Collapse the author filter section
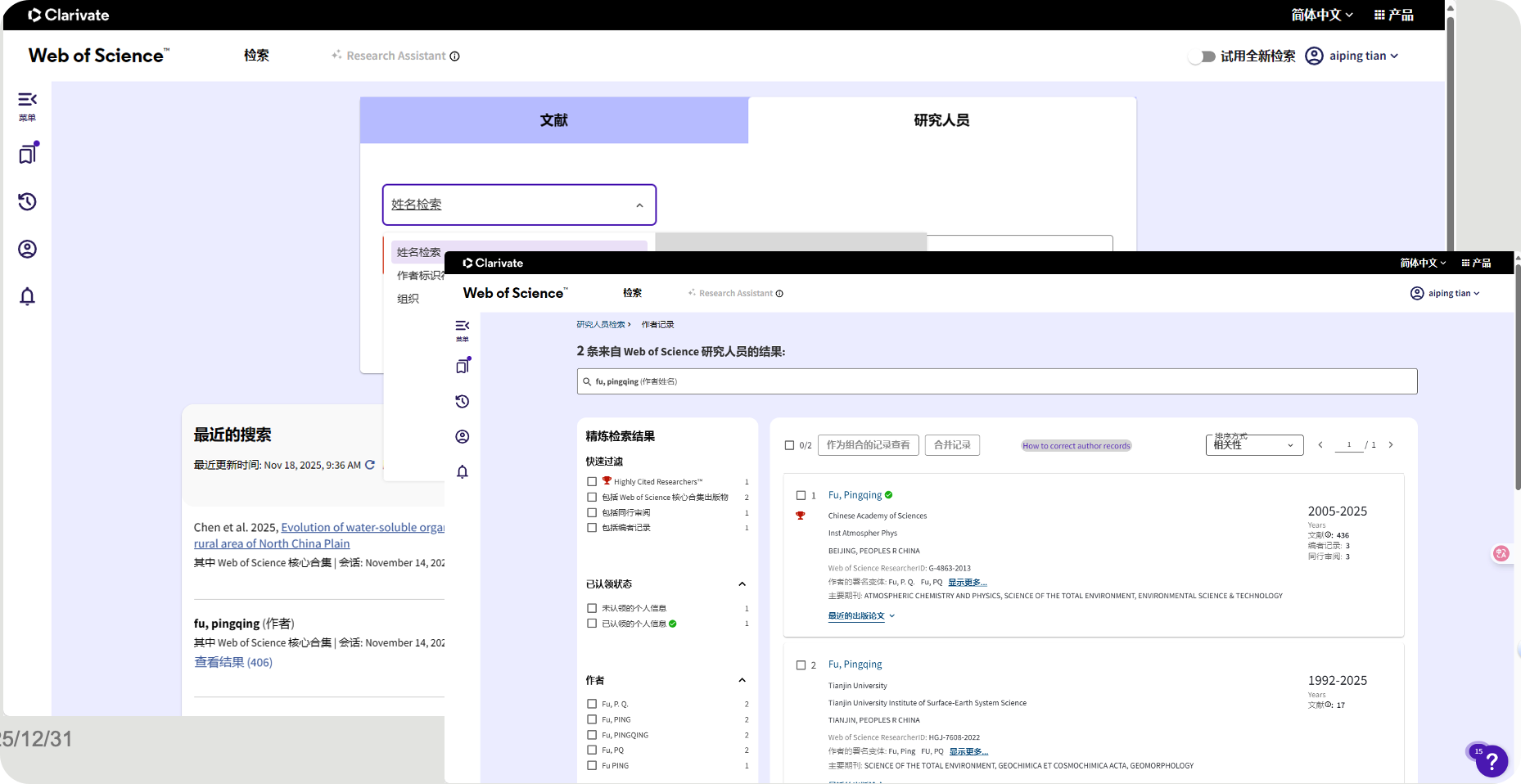Screen dimensions: 1521x784 tap(742, 681)
